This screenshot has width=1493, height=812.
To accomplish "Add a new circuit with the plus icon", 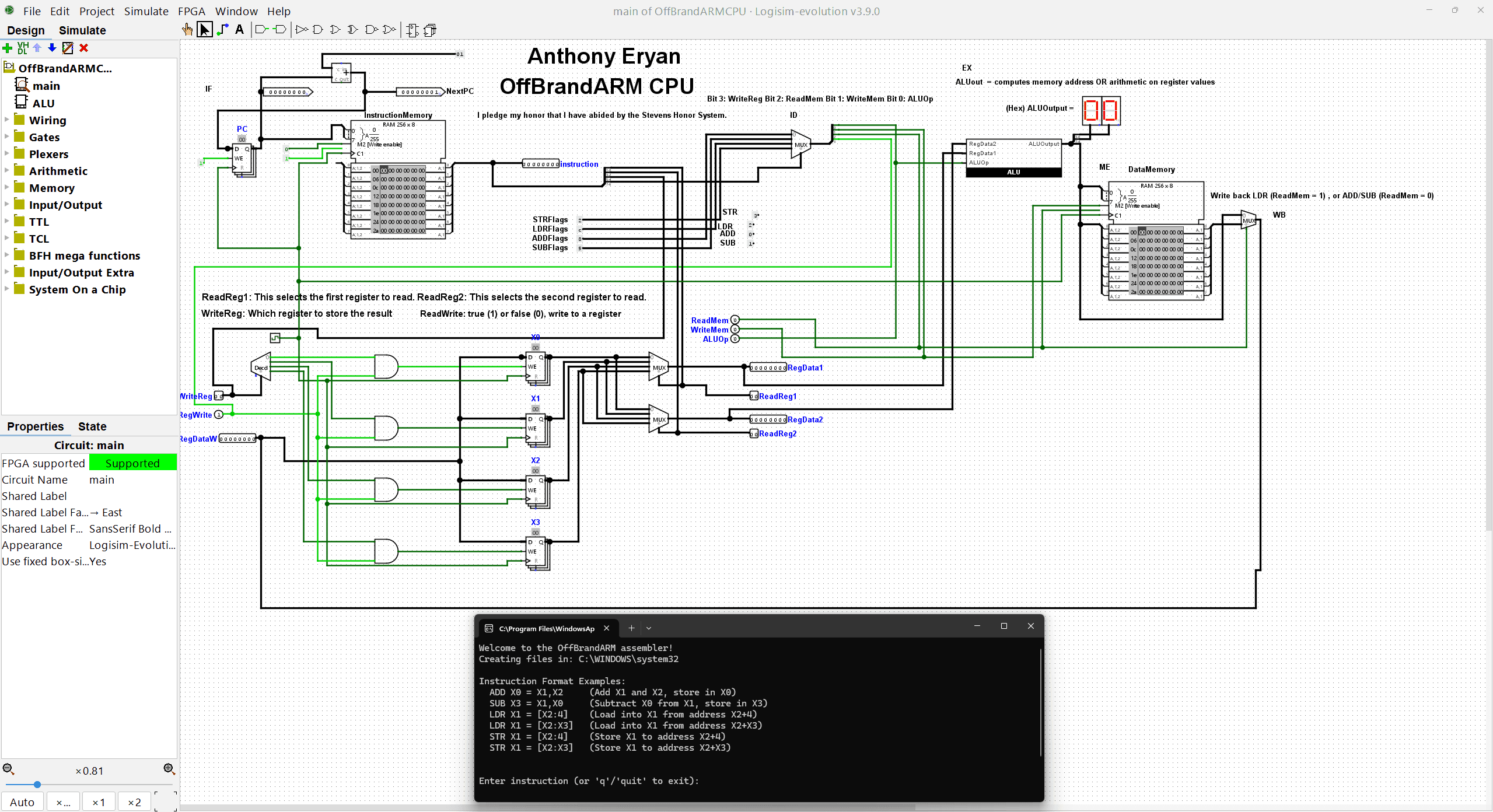I will [x=8, y=48].
